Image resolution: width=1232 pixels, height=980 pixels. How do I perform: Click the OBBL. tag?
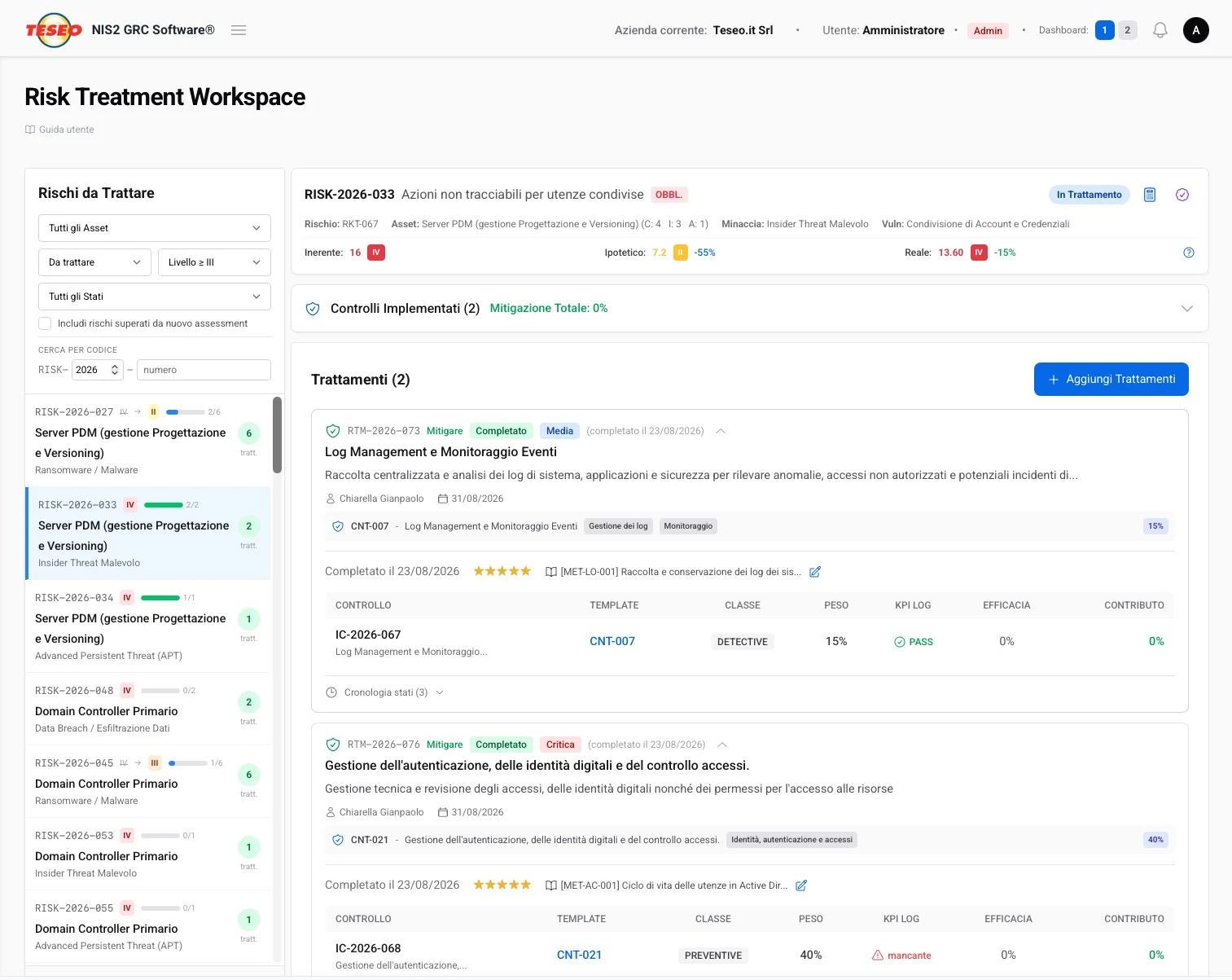(x=669, y=195)
